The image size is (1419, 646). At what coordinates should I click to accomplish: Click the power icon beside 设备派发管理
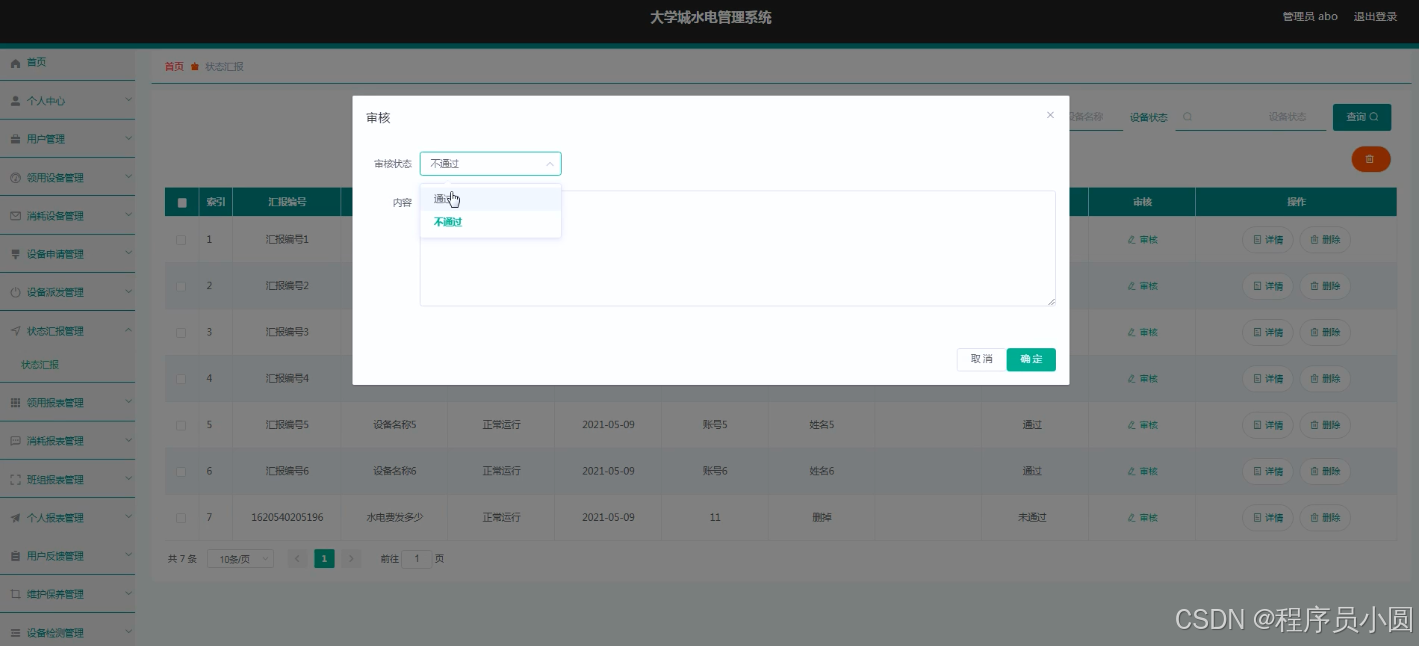[15, 293]
